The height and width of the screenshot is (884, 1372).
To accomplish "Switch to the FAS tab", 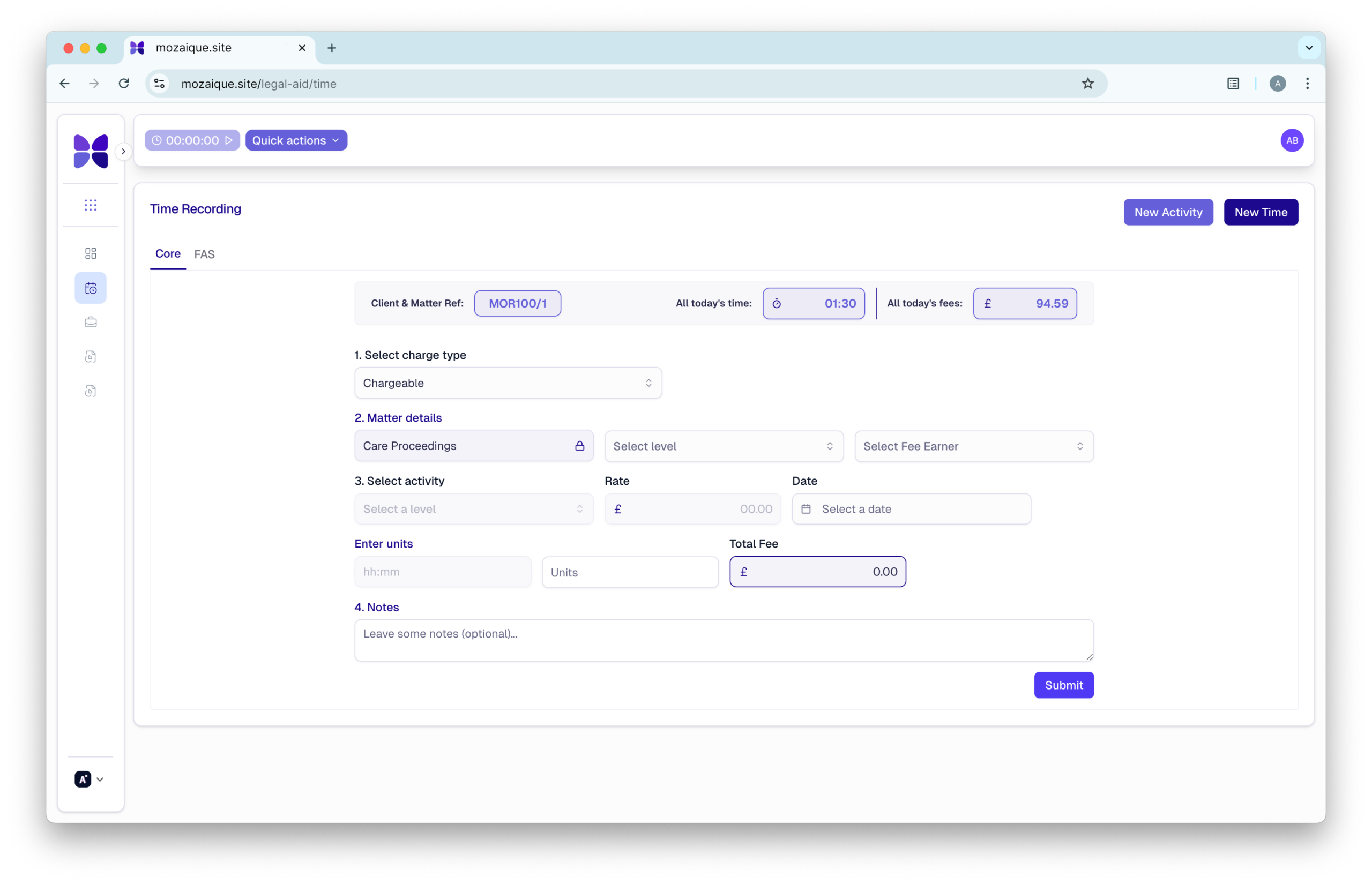I will point(204,254).
